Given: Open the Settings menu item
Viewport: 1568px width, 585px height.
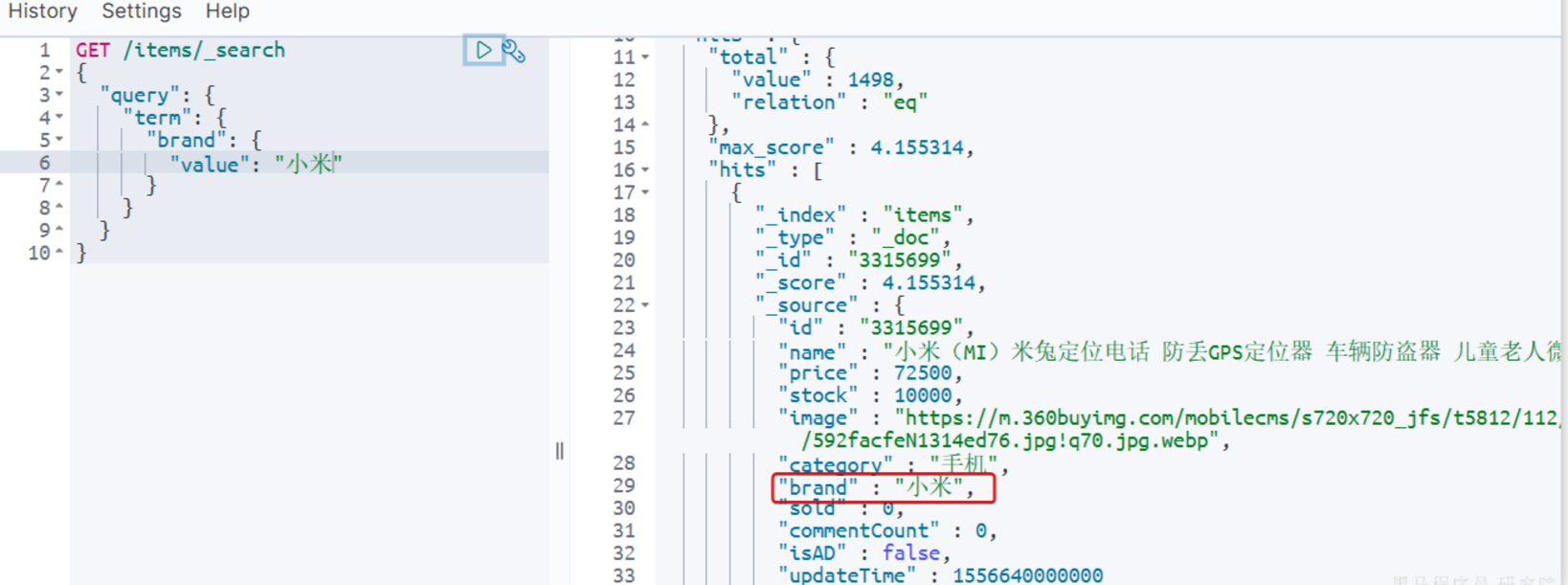Looking at the screenshot, I should click(x=142, y=11).
